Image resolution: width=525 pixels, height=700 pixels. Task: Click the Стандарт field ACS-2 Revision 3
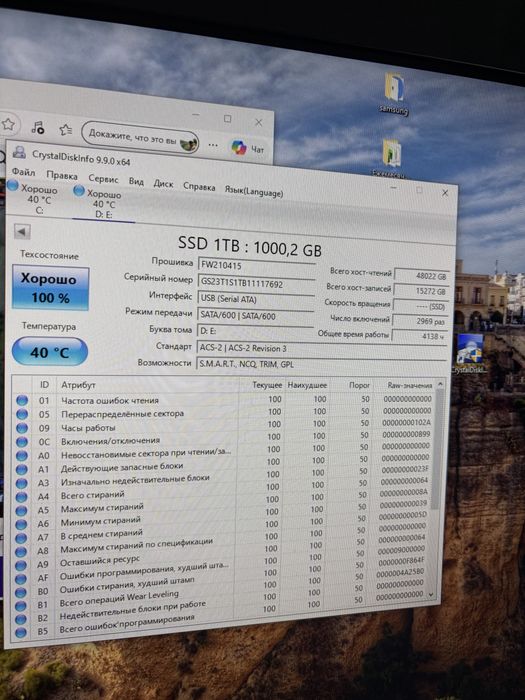[321, 349]
